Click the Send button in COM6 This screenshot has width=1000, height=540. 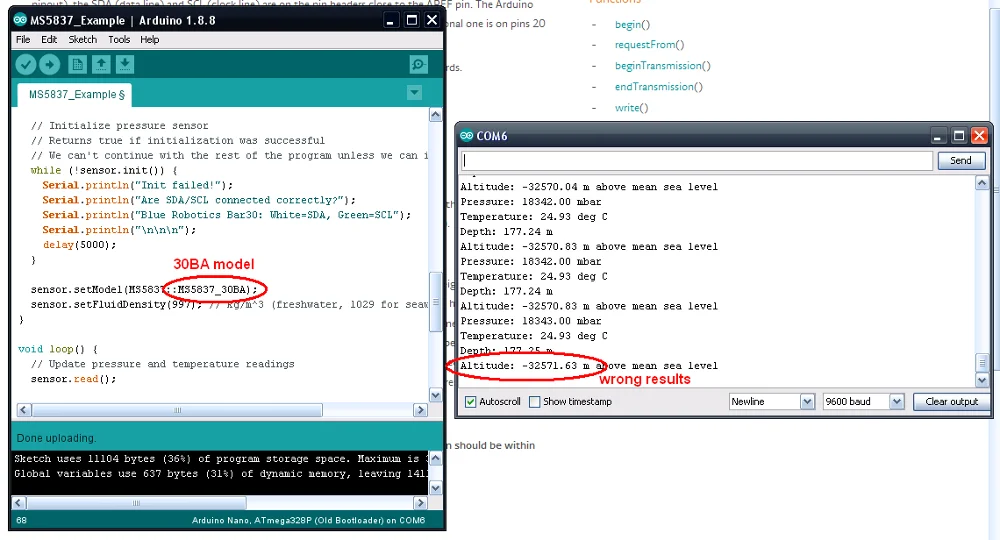click(x=960, y=161)
